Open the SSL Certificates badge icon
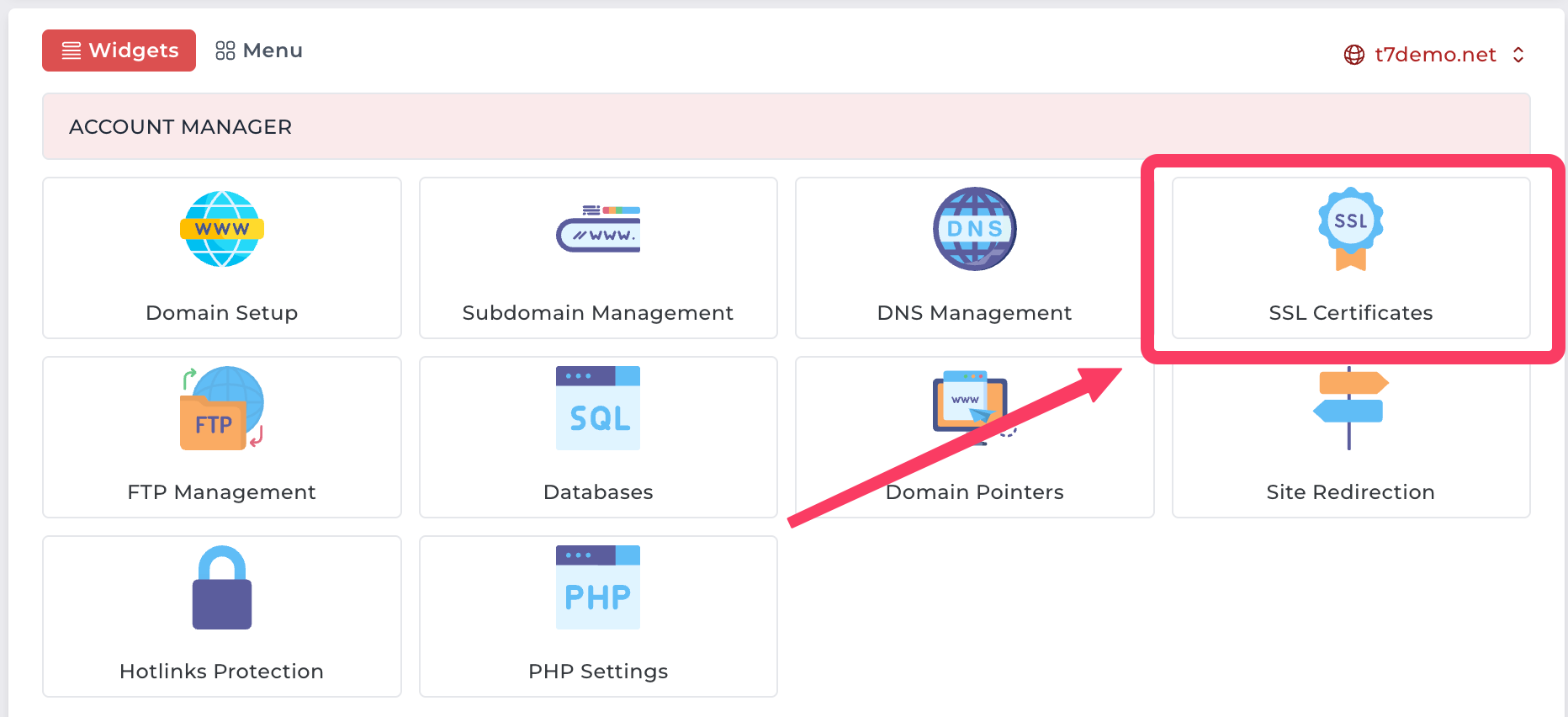This screenshot has height=717, width=1568. [1350, 229]
